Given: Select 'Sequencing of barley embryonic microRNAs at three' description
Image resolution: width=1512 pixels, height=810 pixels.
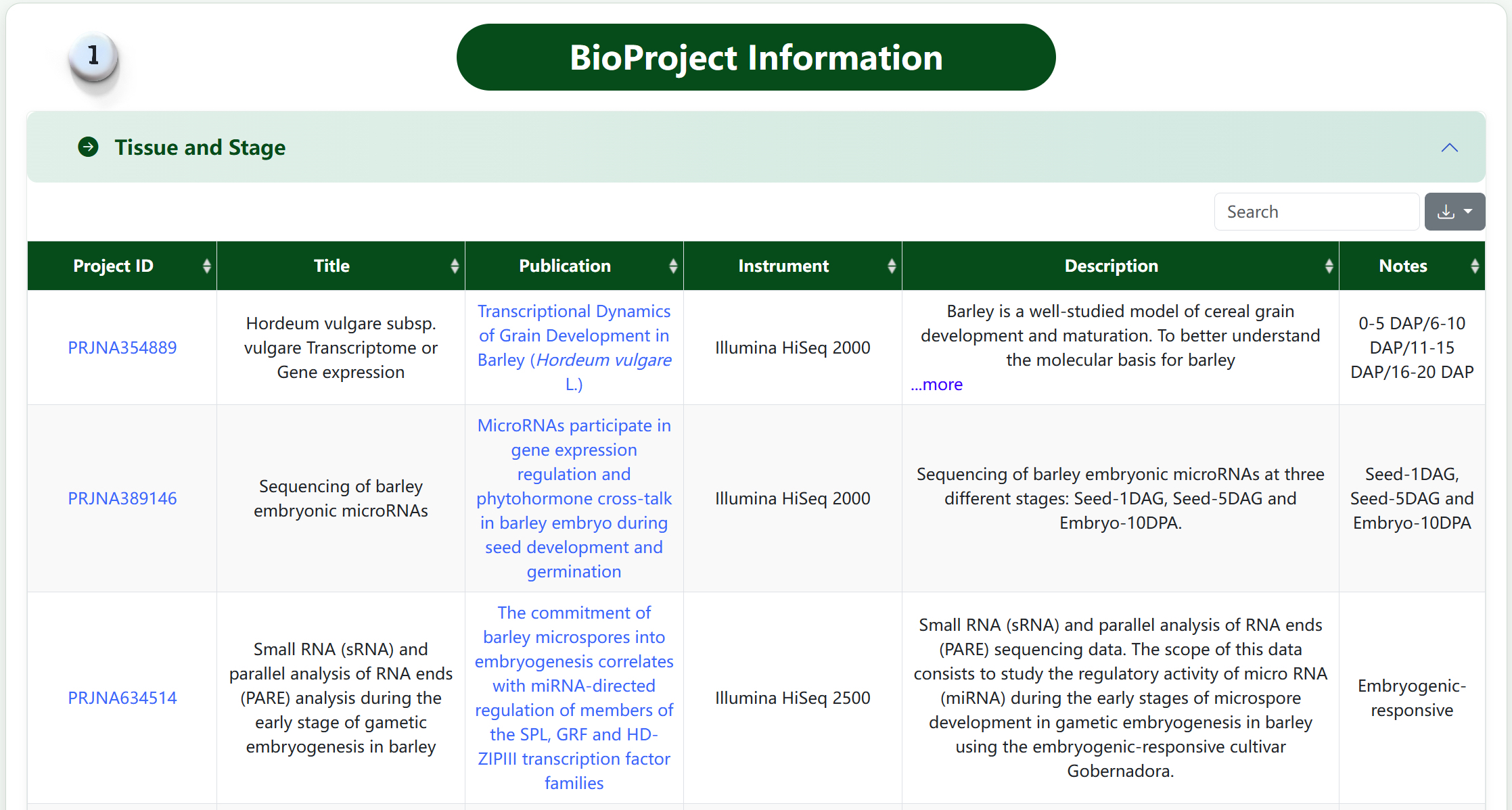Looking at the screenshot, I should coord(1120,498).
